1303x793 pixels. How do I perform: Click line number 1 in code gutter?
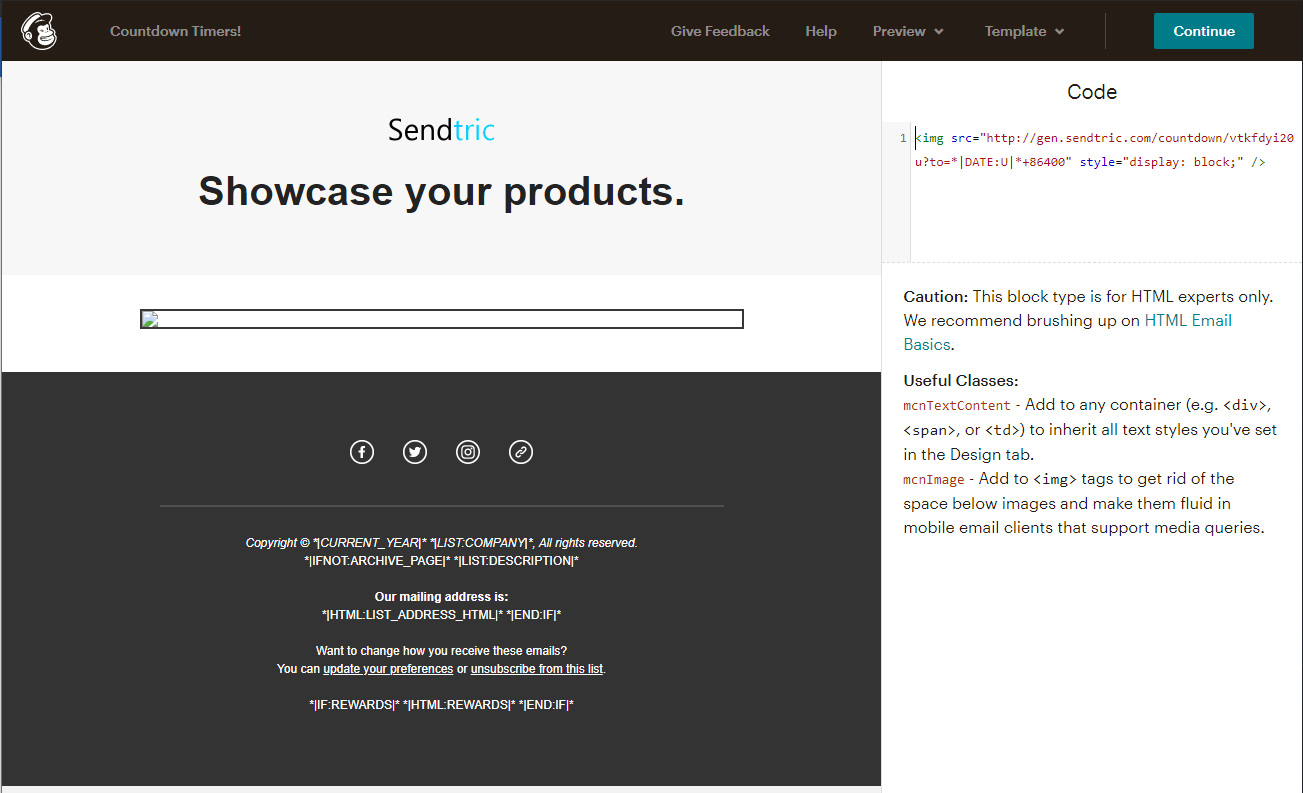point(902,138)
